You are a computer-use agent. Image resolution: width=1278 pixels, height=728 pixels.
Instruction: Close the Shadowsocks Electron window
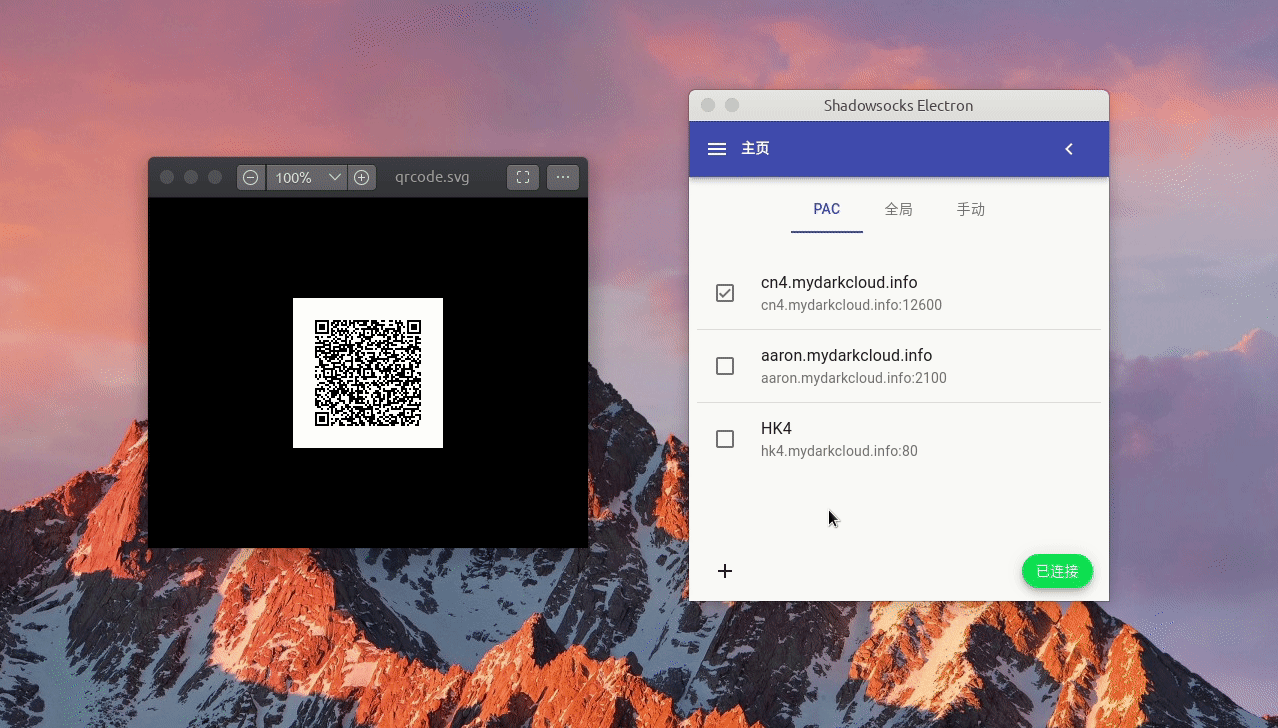(708, 105)
